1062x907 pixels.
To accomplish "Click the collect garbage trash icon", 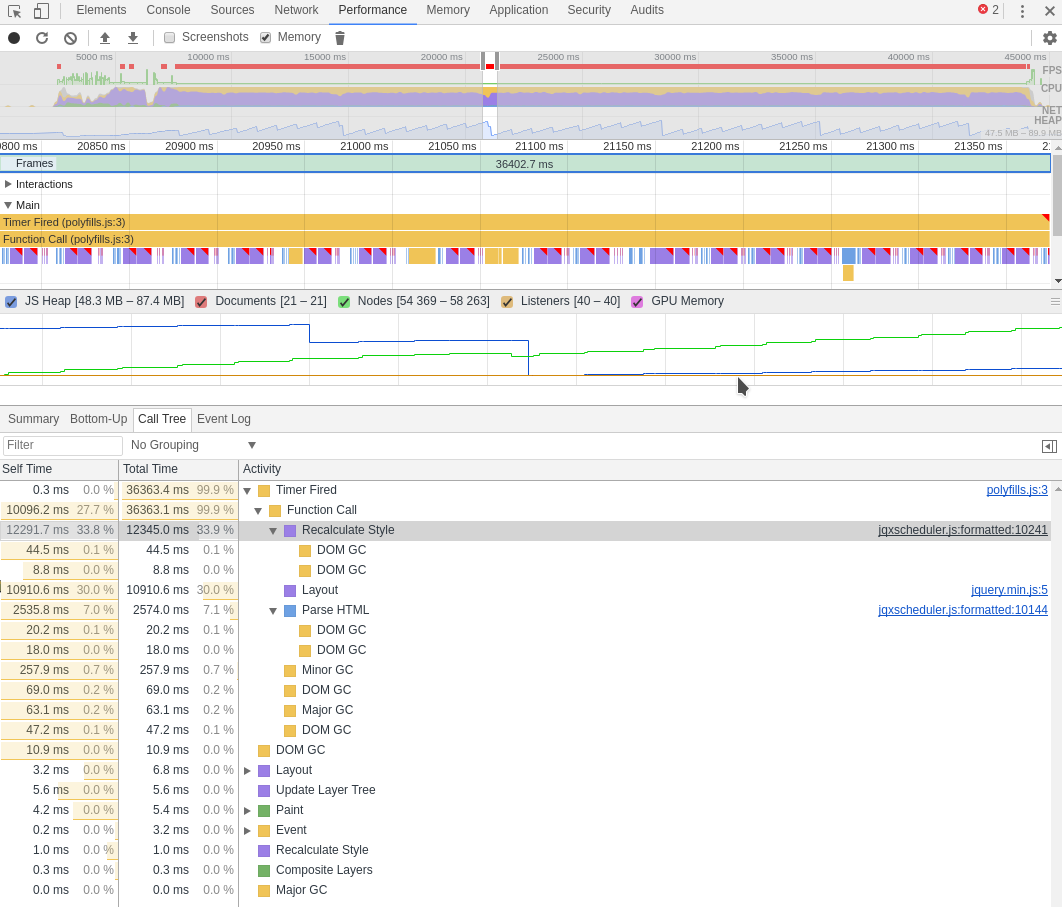I will pyautogui.click(x=340, y=38).
